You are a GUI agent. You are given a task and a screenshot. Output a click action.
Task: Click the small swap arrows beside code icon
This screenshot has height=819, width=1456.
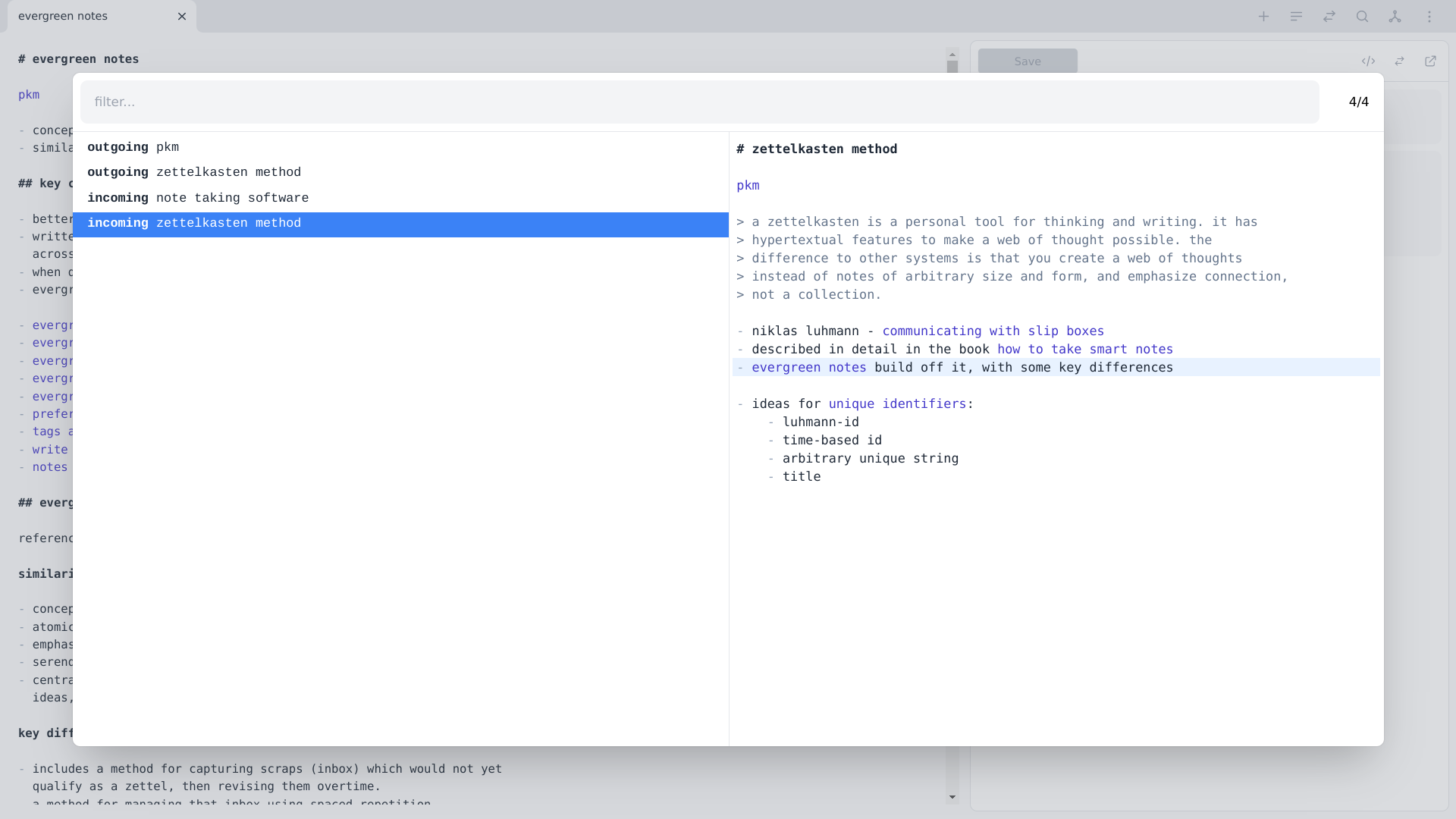pos(1399,61)
